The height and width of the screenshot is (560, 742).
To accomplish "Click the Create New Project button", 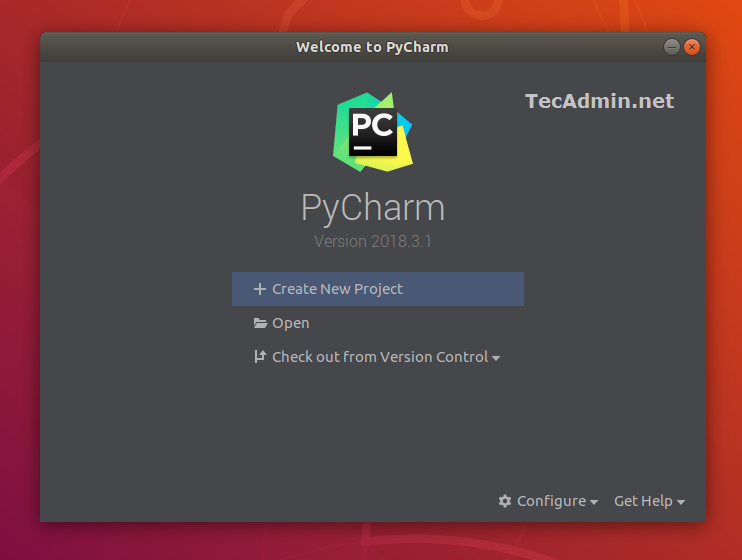I will [378, 289].
